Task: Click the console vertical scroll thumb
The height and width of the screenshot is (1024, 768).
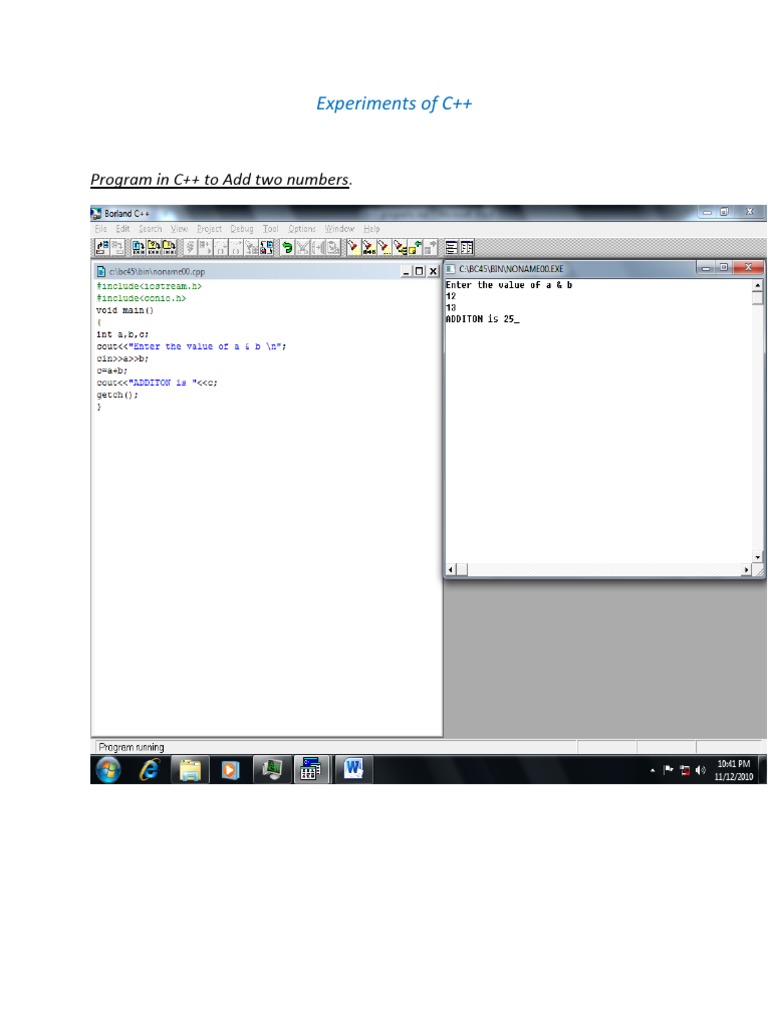Action: point(758,298)
